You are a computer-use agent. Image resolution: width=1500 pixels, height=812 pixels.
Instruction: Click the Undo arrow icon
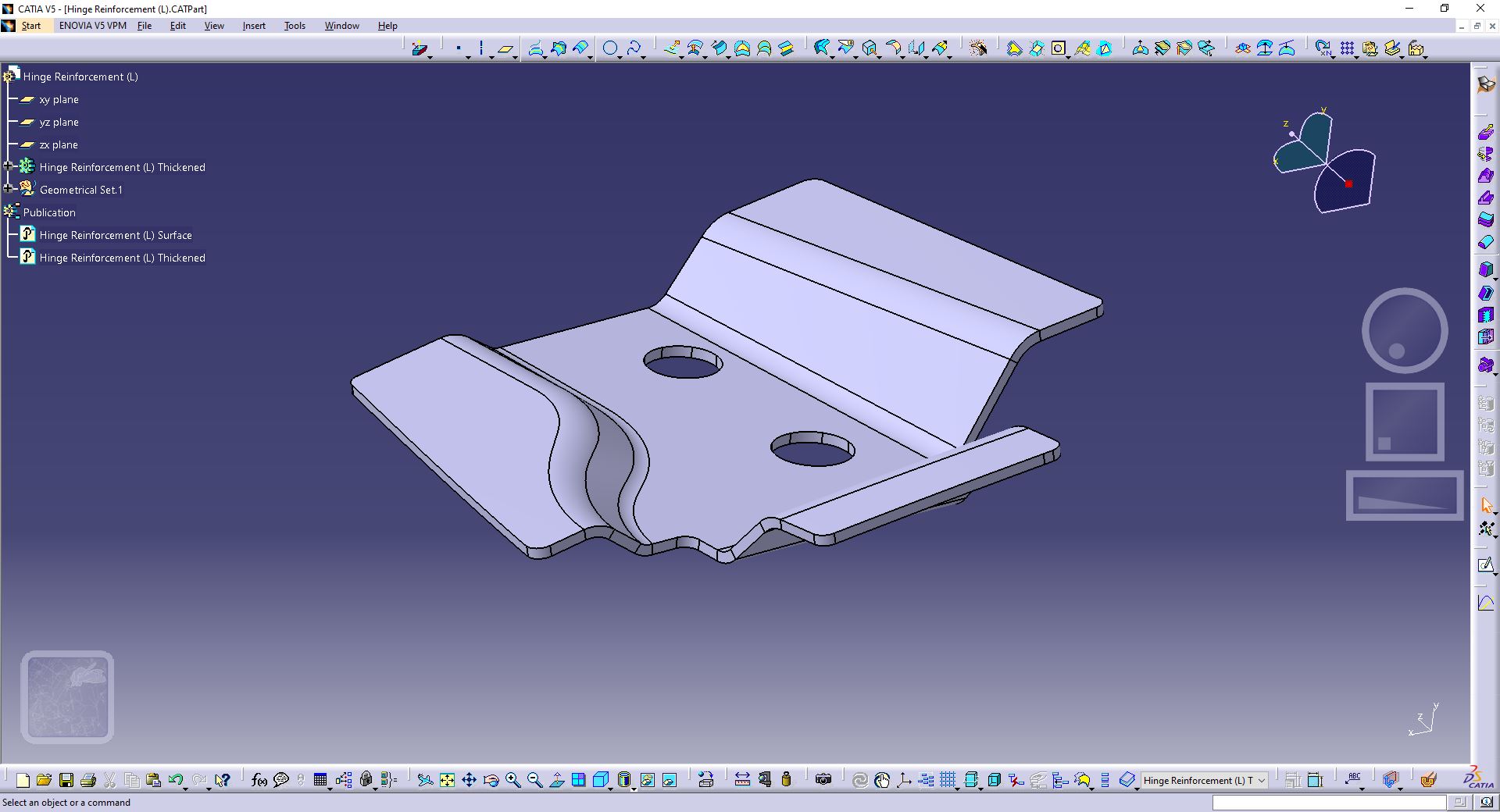(x=176, y=780)
